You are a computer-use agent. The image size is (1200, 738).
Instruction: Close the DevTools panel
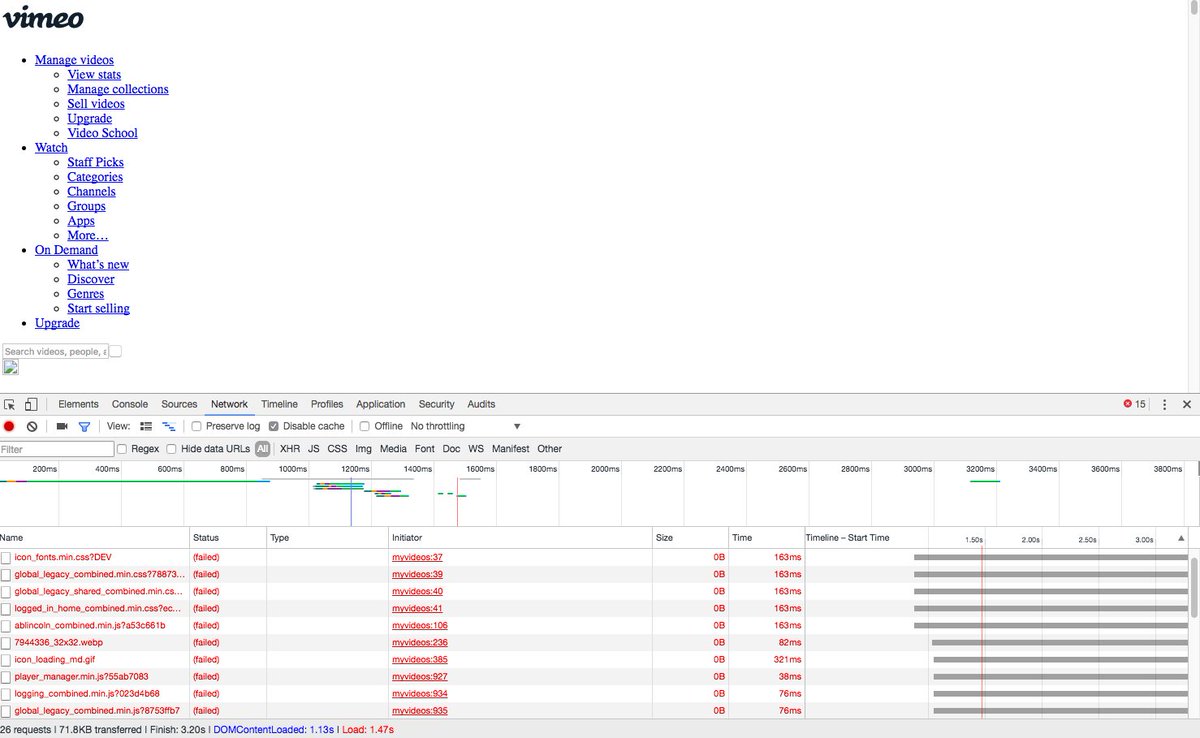tap(1187, 405)
